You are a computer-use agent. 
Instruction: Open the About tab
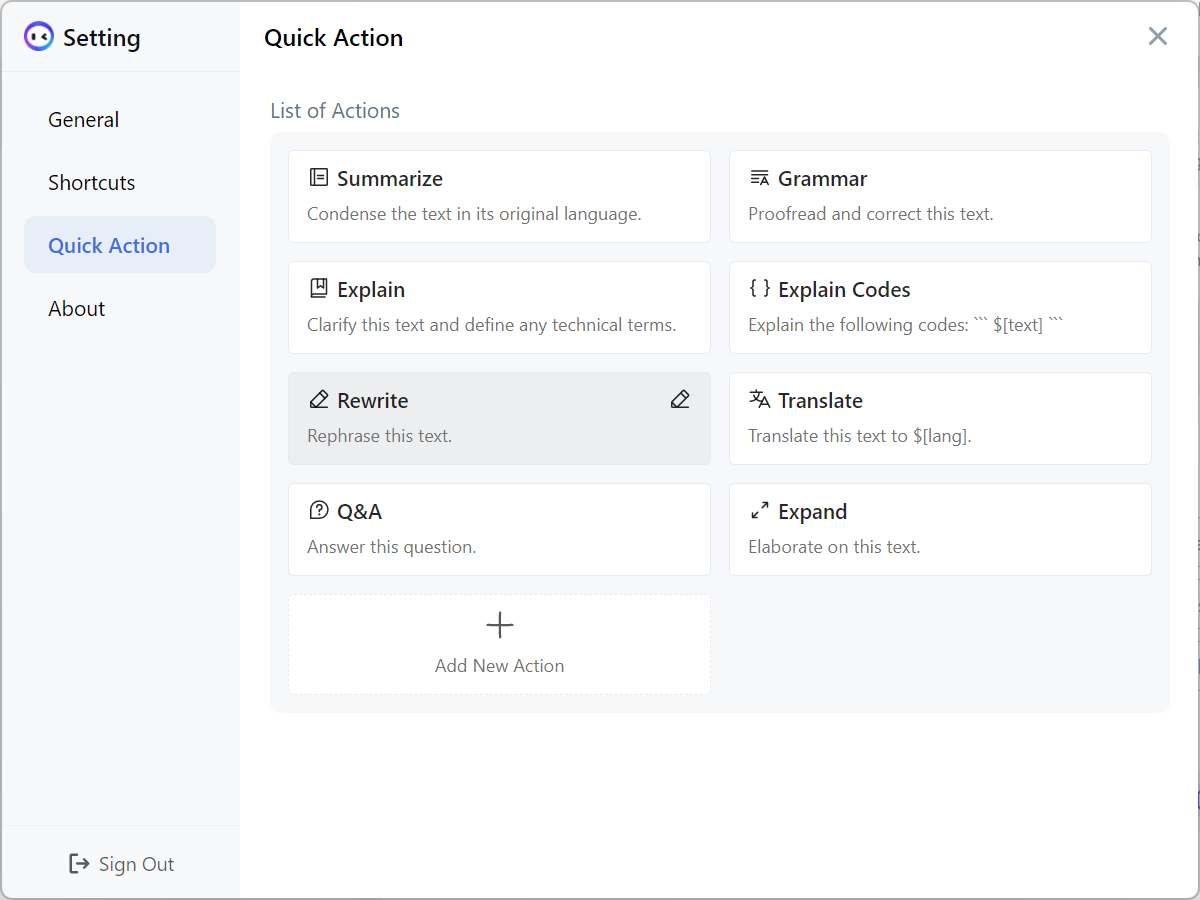(120, 308)
